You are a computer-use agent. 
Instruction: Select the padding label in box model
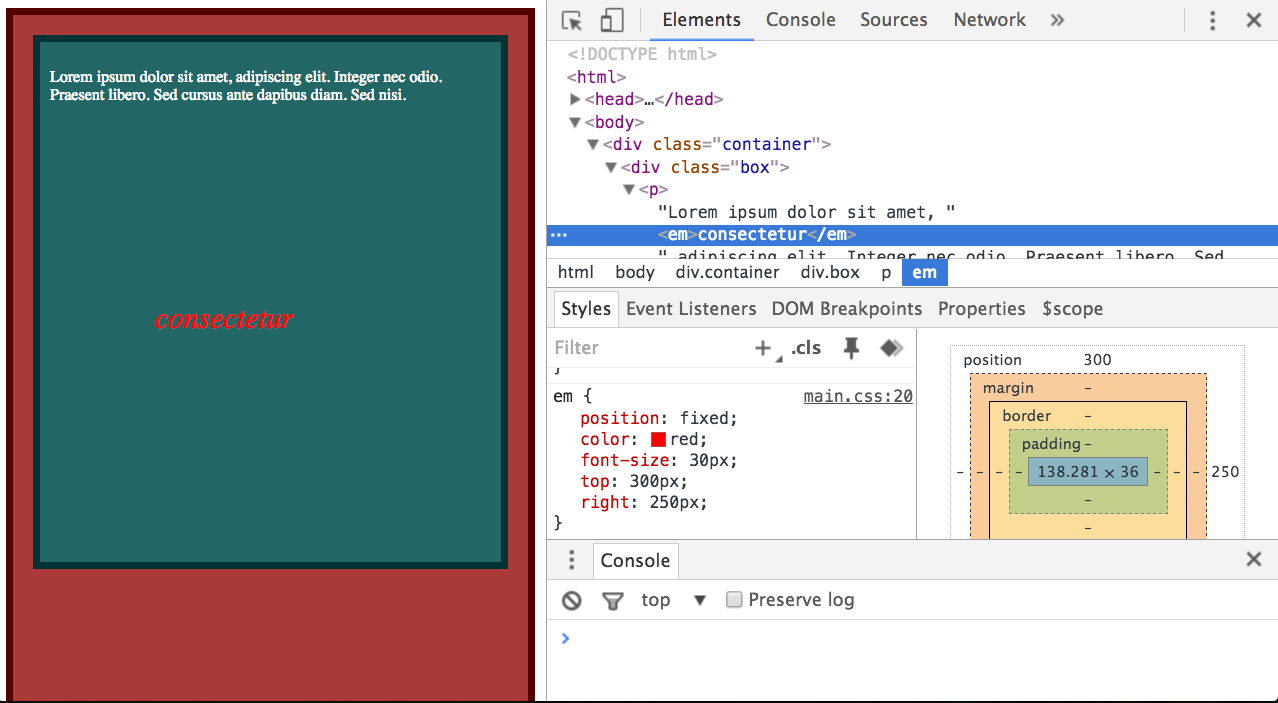click(x=1051, y=444)
